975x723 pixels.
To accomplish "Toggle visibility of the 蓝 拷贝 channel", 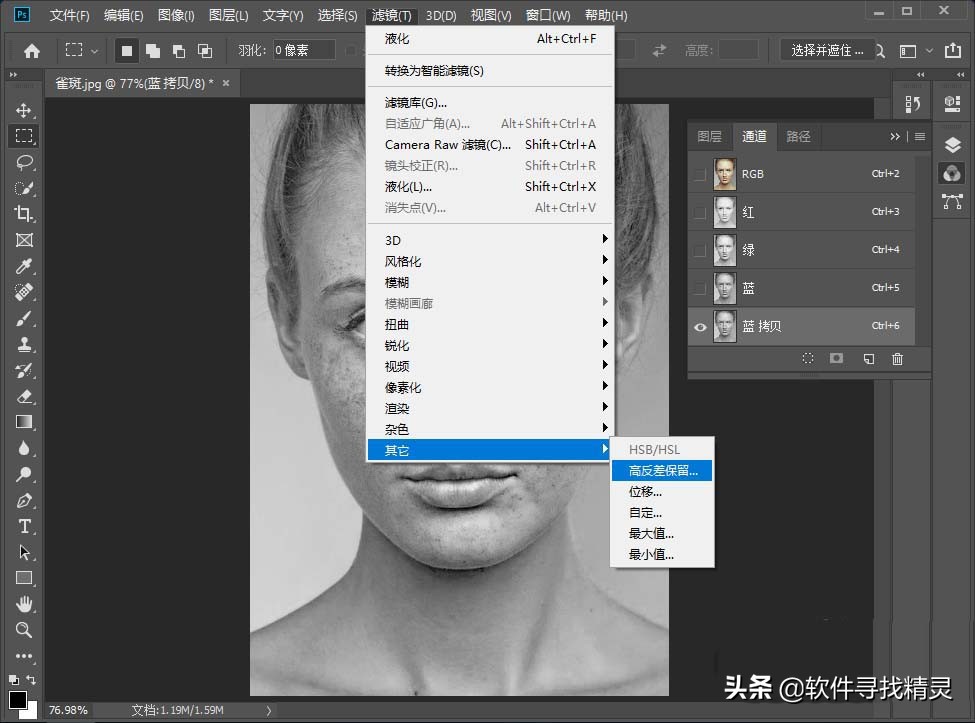I will tap(697, 326).
